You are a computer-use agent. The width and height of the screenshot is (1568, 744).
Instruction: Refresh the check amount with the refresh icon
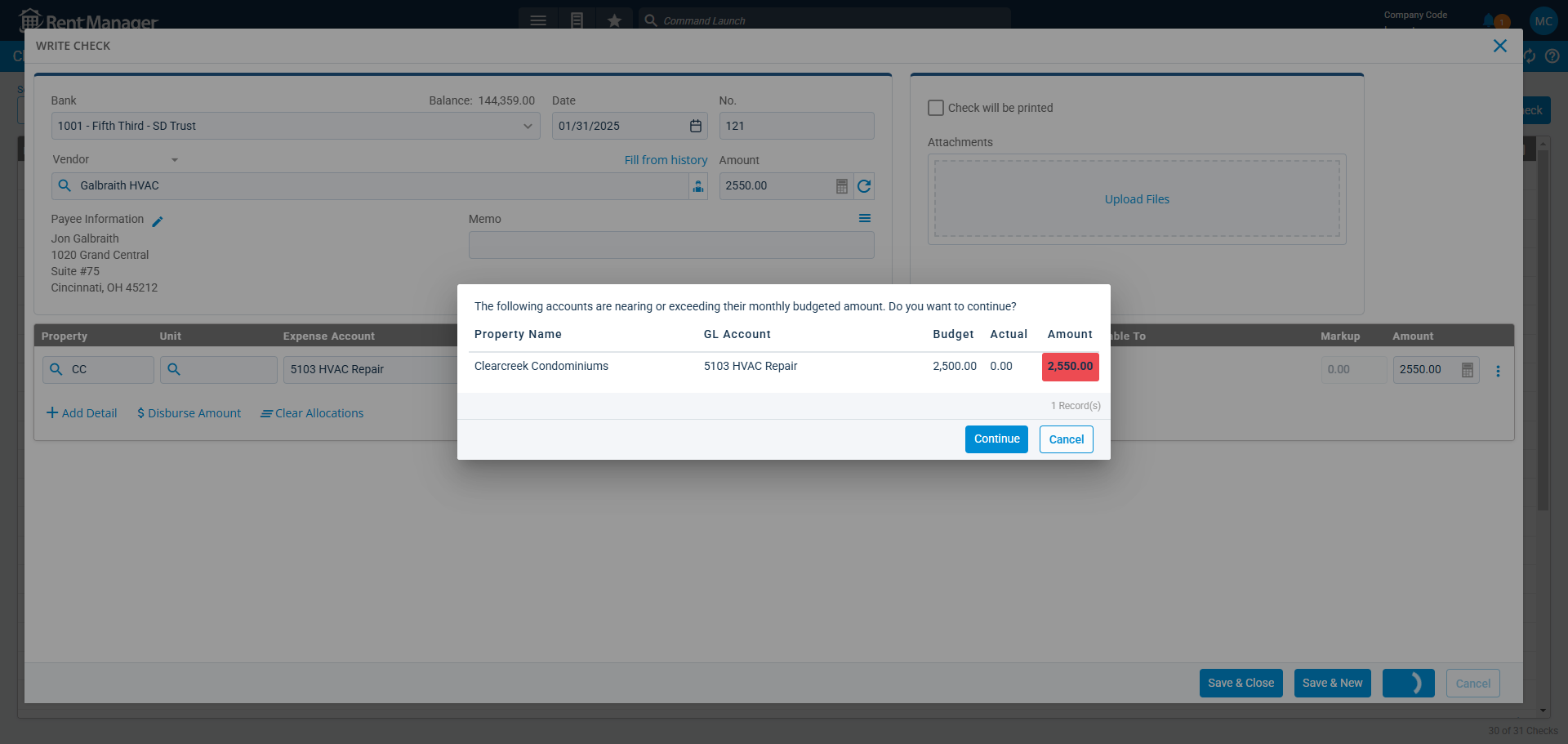tap(865, 186)
